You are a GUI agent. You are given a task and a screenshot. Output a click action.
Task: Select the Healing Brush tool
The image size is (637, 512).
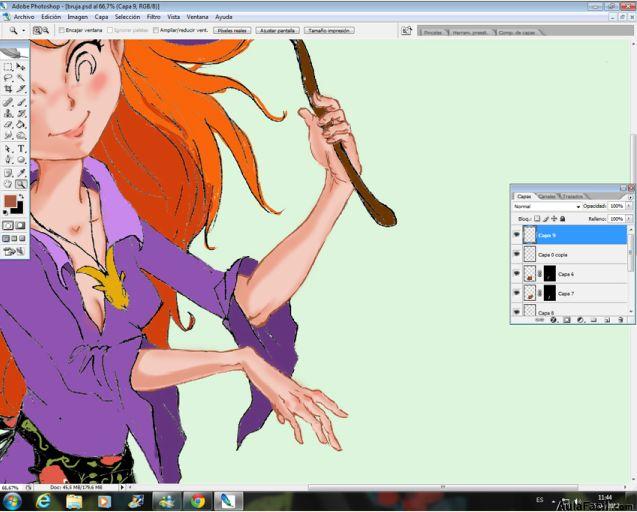[x=8, y=102]
